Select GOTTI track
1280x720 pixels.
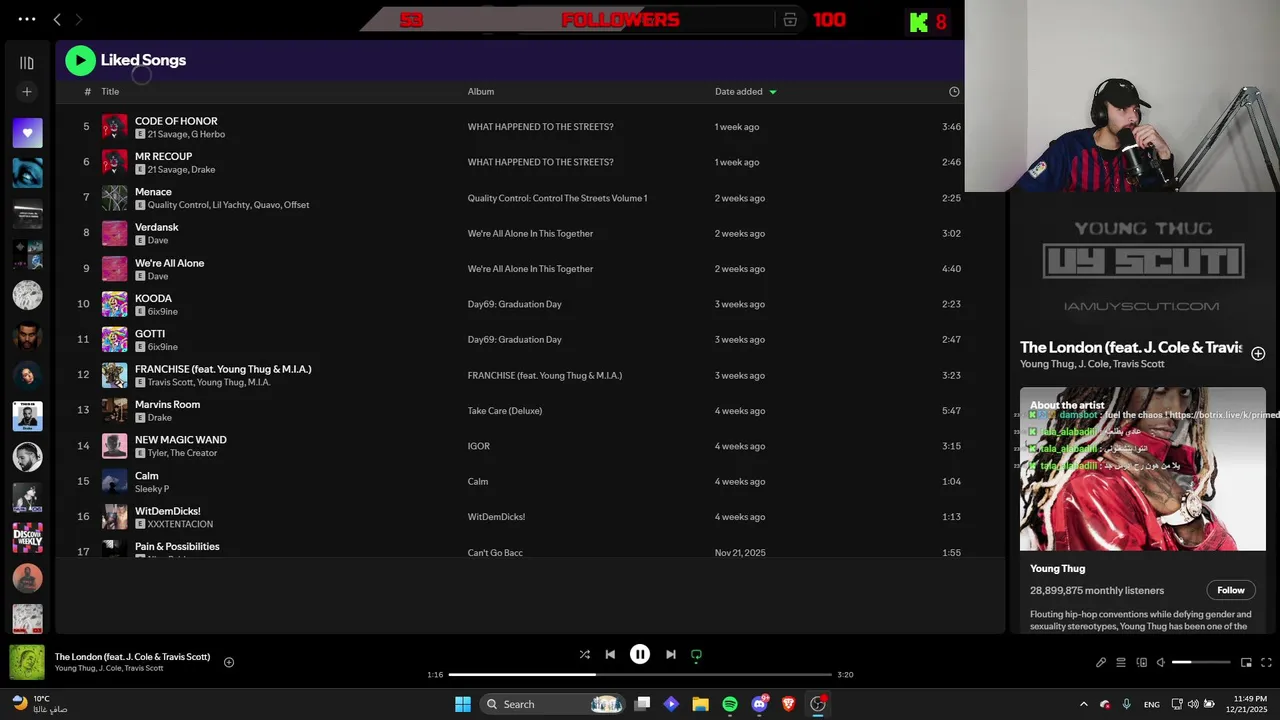click(x=150, y=334)
